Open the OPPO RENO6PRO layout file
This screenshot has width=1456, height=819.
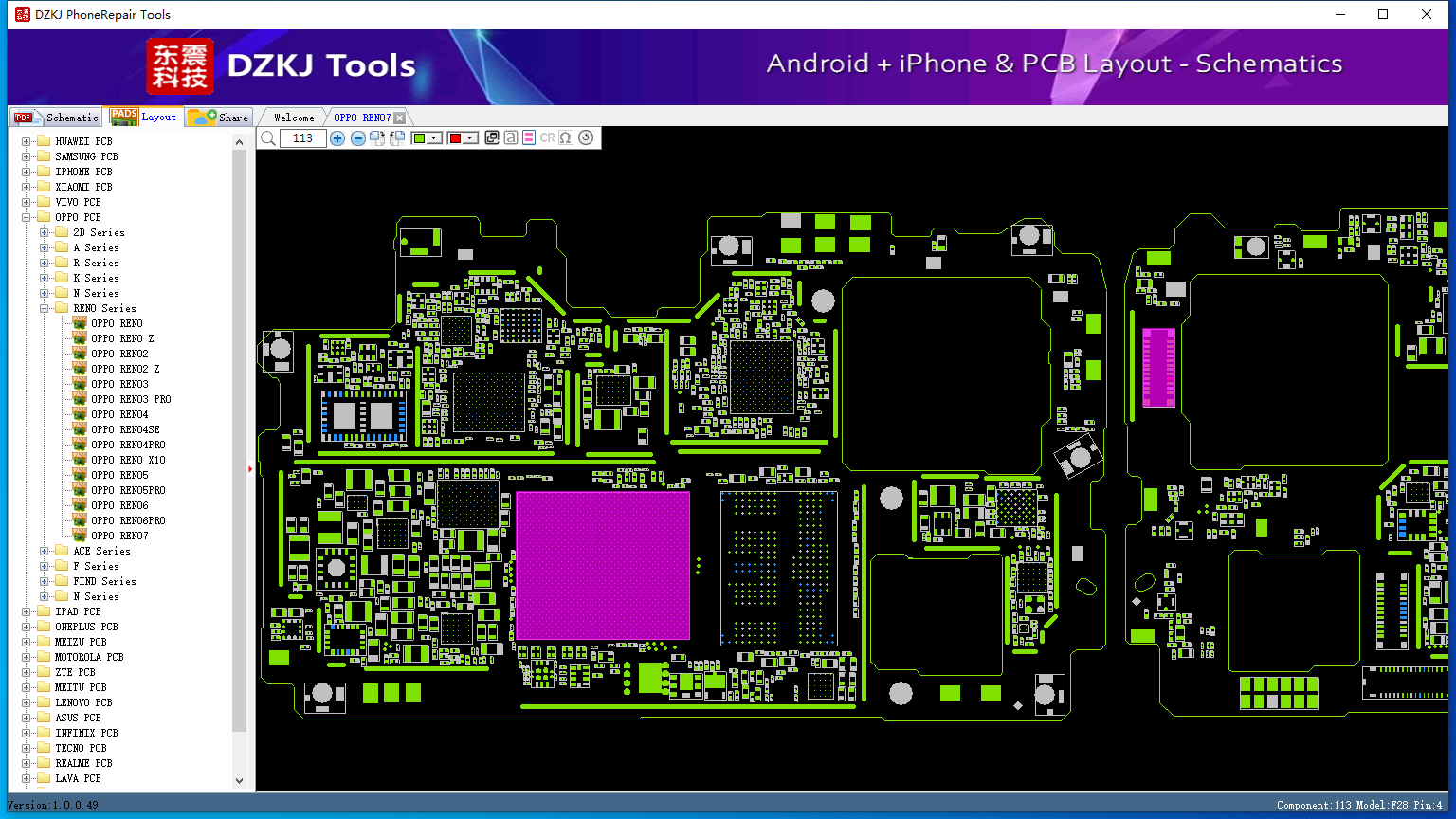tap(128, 520)
